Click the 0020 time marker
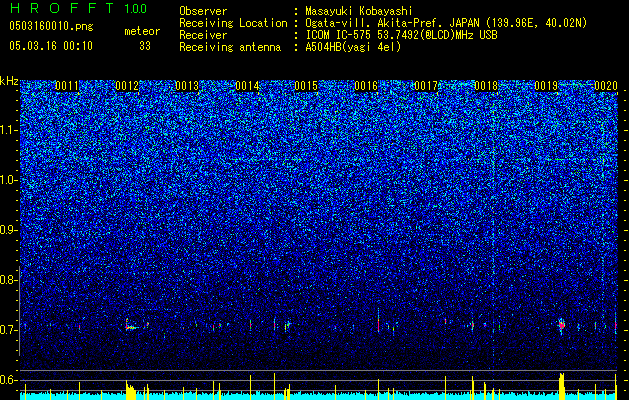This screenshot has width=629, height=400. coord(606,86)
